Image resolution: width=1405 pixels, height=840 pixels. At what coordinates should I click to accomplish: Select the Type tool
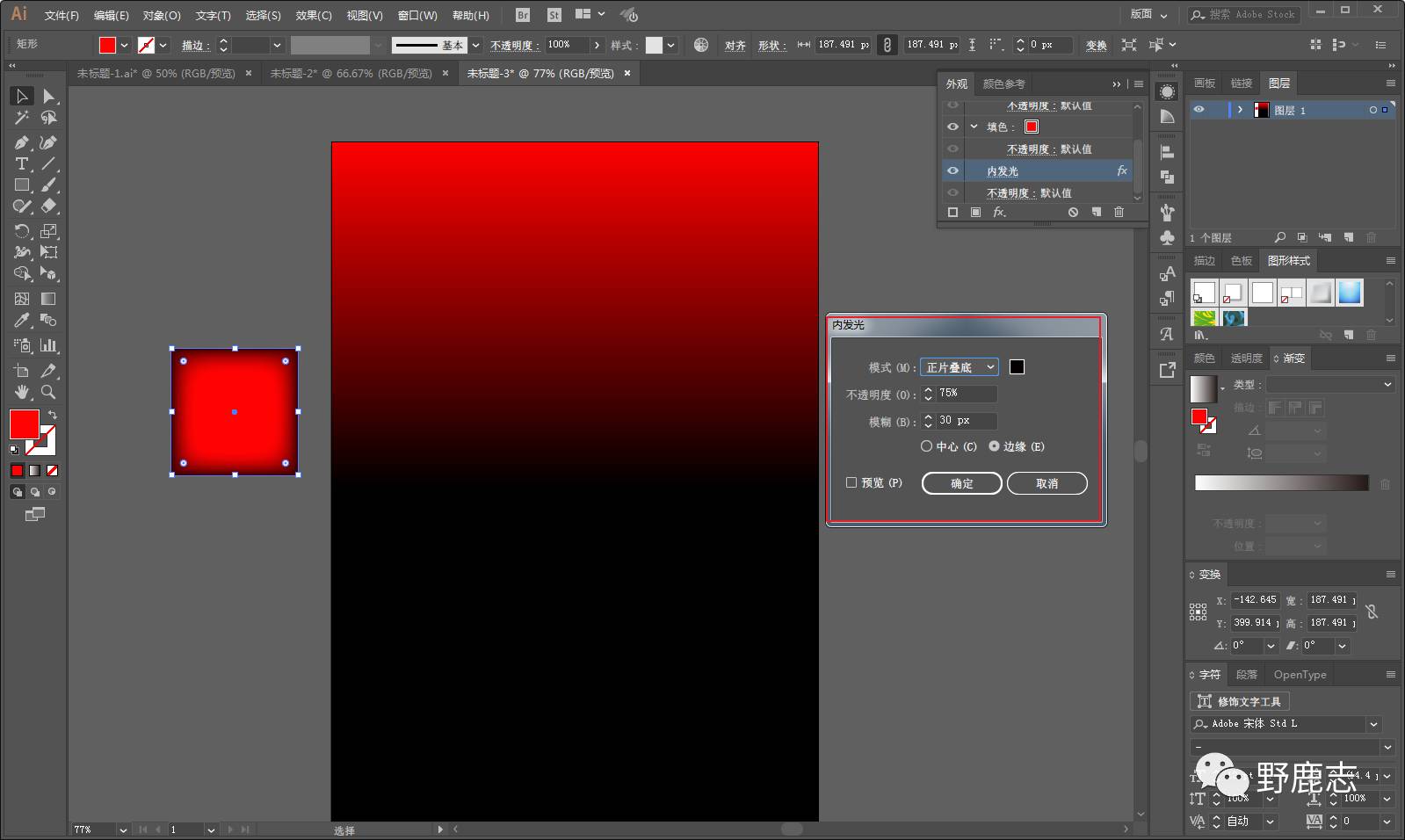tap(22, 164)
